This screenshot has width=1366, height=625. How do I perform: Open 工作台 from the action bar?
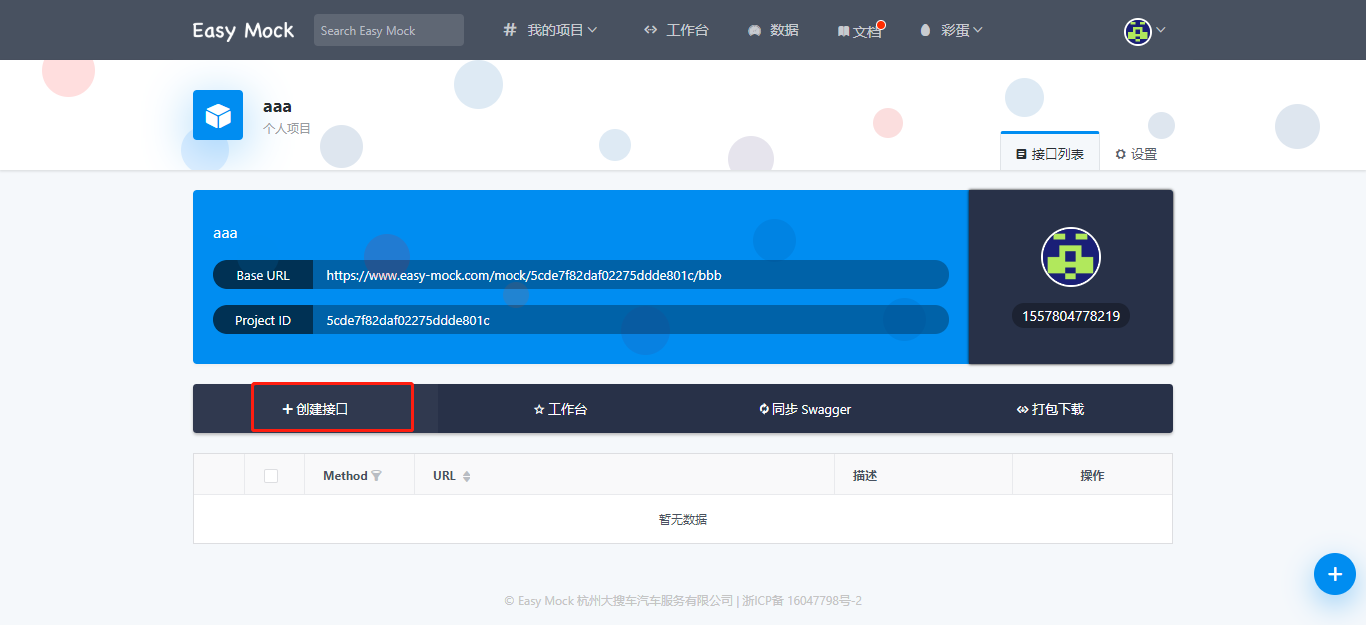pyautogui.click(x=560, y=409)
